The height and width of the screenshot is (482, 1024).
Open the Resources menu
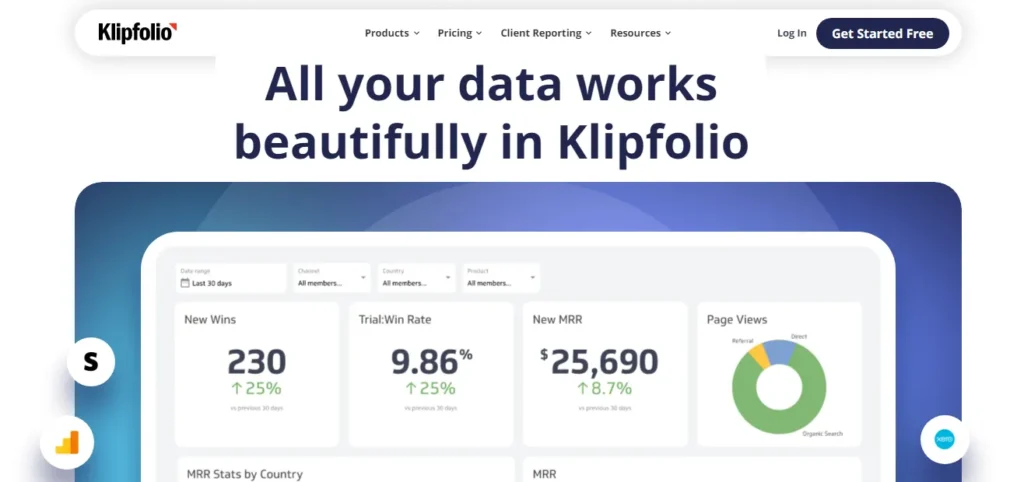[641, 33]
